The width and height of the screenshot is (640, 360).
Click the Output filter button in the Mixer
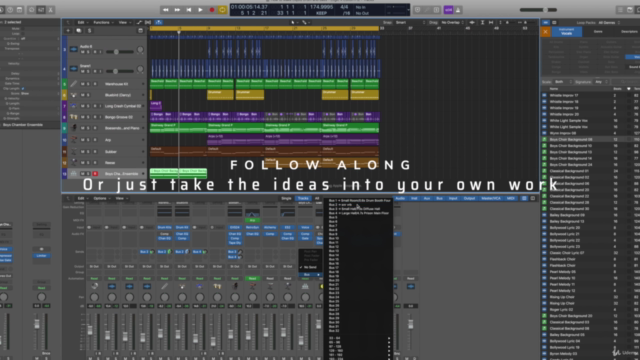[x=469, y=198]
